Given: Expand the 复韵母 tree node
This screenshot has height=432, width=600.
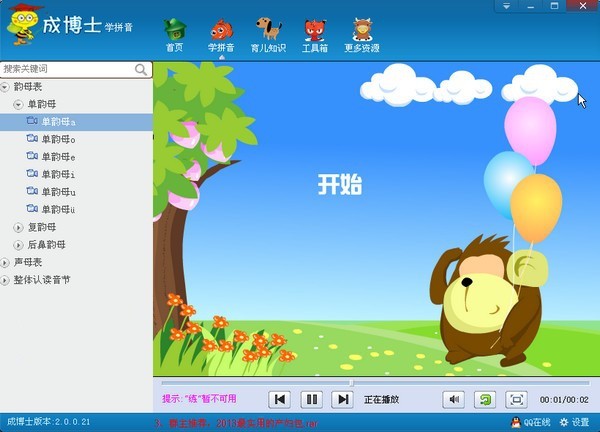Looking at the screenshot, I should click(18, 228).
